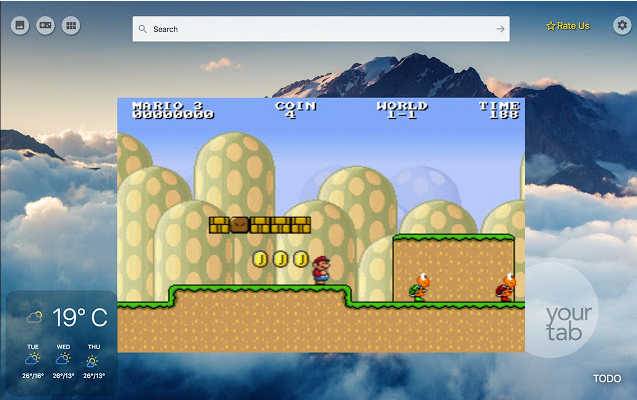Submit search with the arrow icon
The image size is (637, 400).
(500, 29)
